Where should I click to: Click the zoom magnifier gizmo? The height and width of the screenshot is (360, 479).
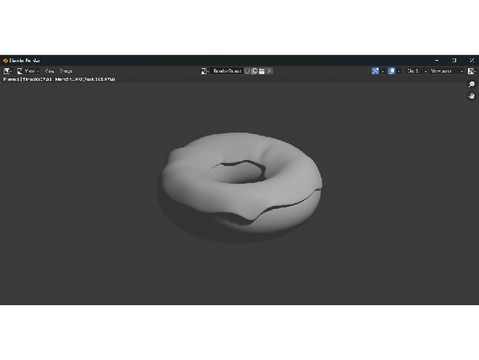[472, 84]
